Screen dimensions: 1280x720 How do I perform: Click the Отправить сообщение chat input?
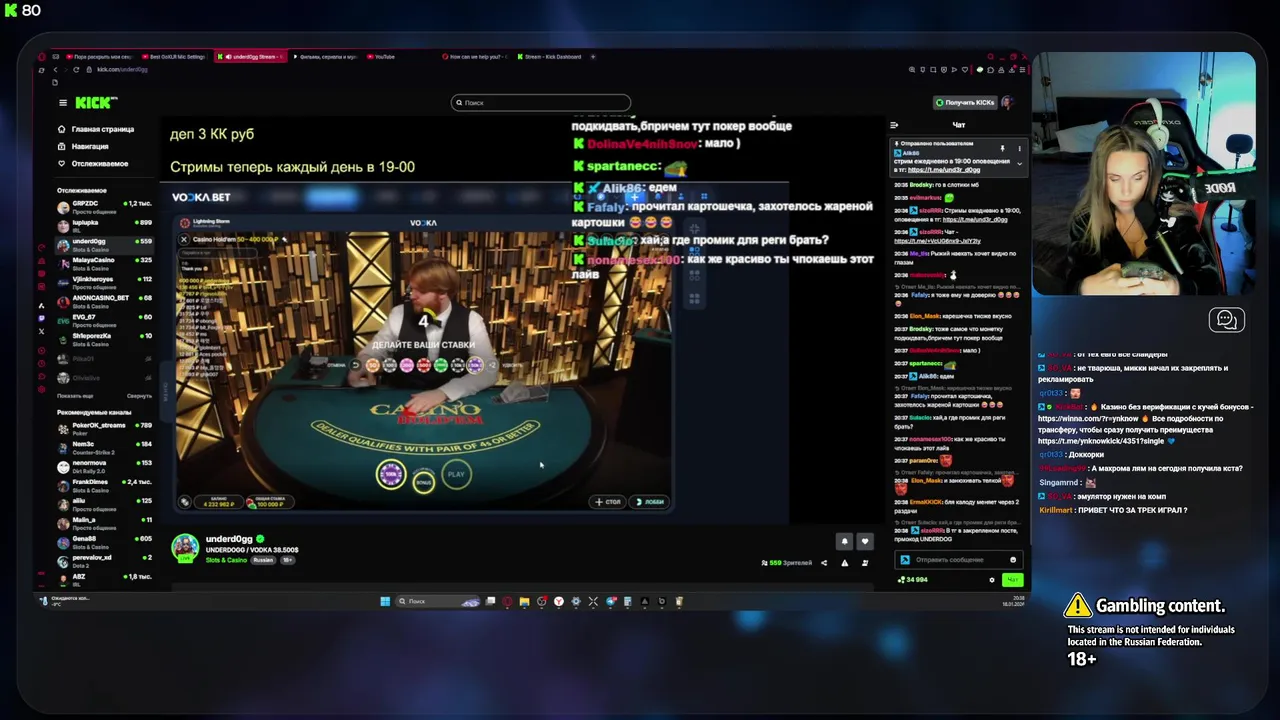957,560
